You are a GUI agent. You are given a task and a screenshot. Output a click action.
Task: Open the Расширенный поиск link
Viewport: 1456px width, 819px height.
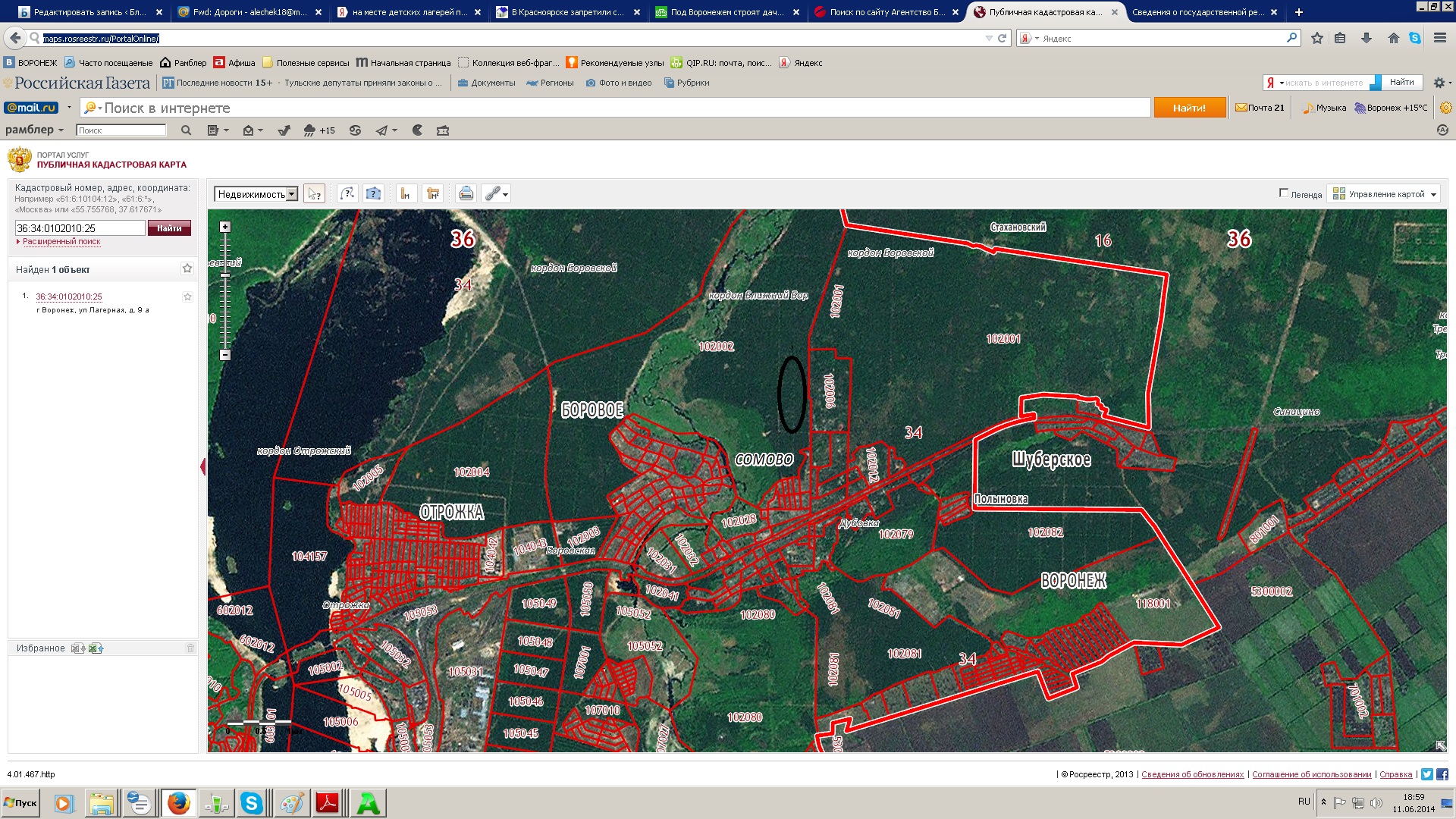coord(61,242)
